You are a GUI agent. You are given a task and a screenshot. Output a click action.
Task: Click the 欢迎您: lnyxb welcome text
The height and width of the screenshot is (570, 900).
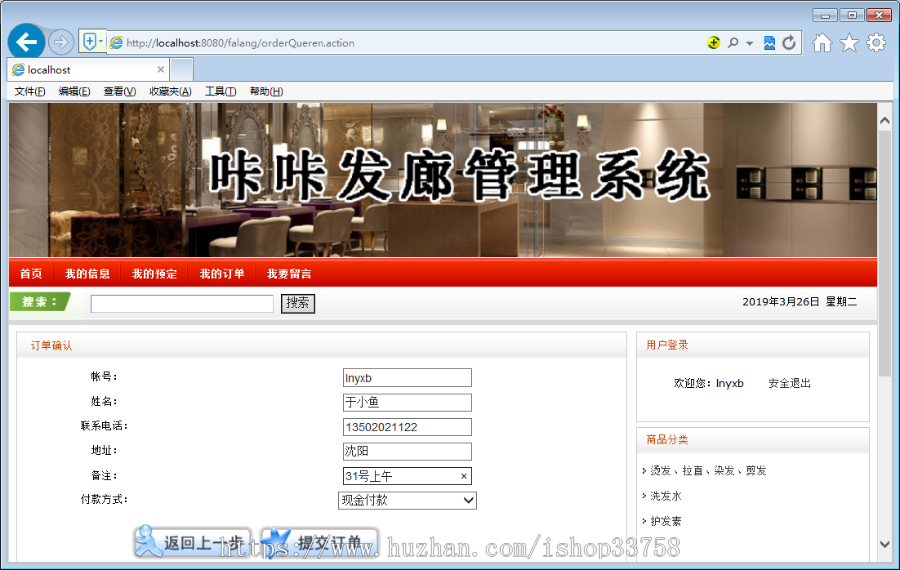[708, 383]
